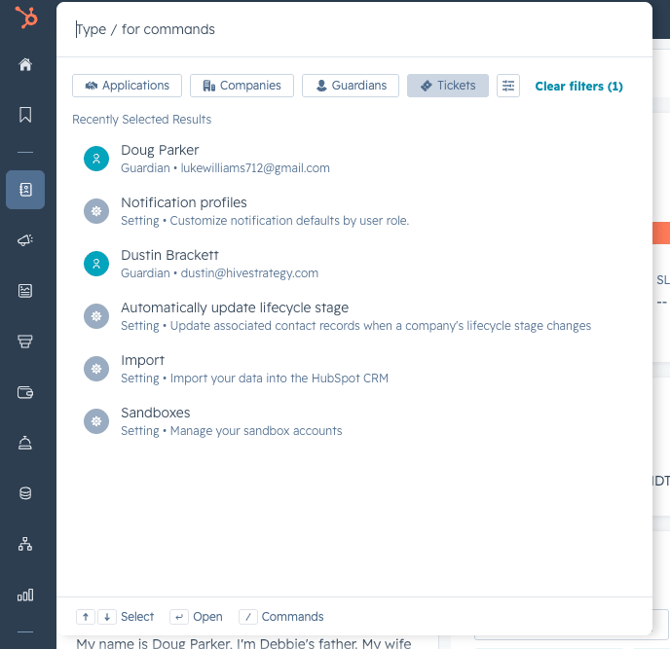Open the Sandboxes setting result
This screenshot has width=670, height=649.
pos(354,421)
